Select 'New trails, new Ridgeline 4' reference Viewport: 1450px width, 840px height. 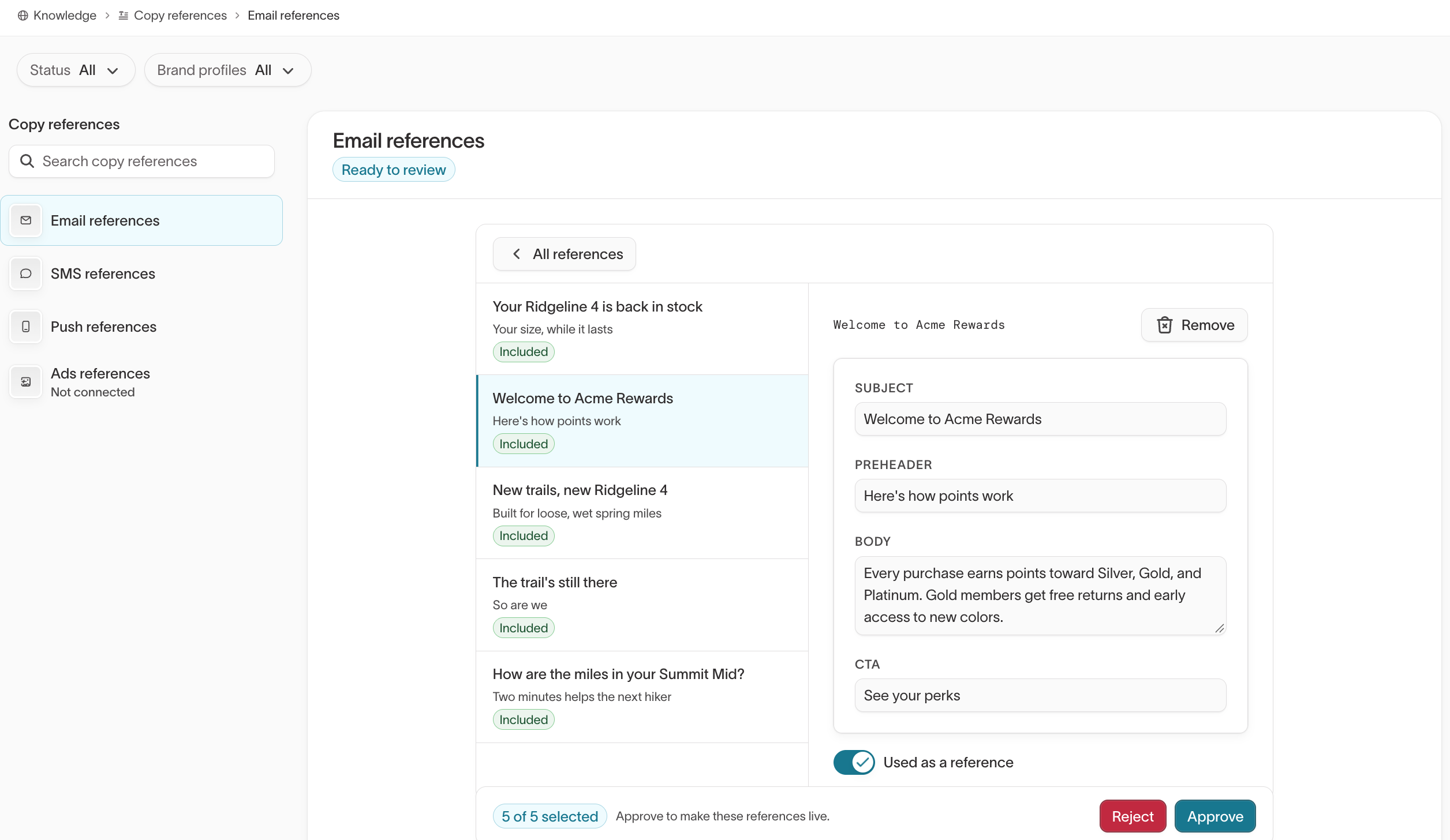pos(642,513)
